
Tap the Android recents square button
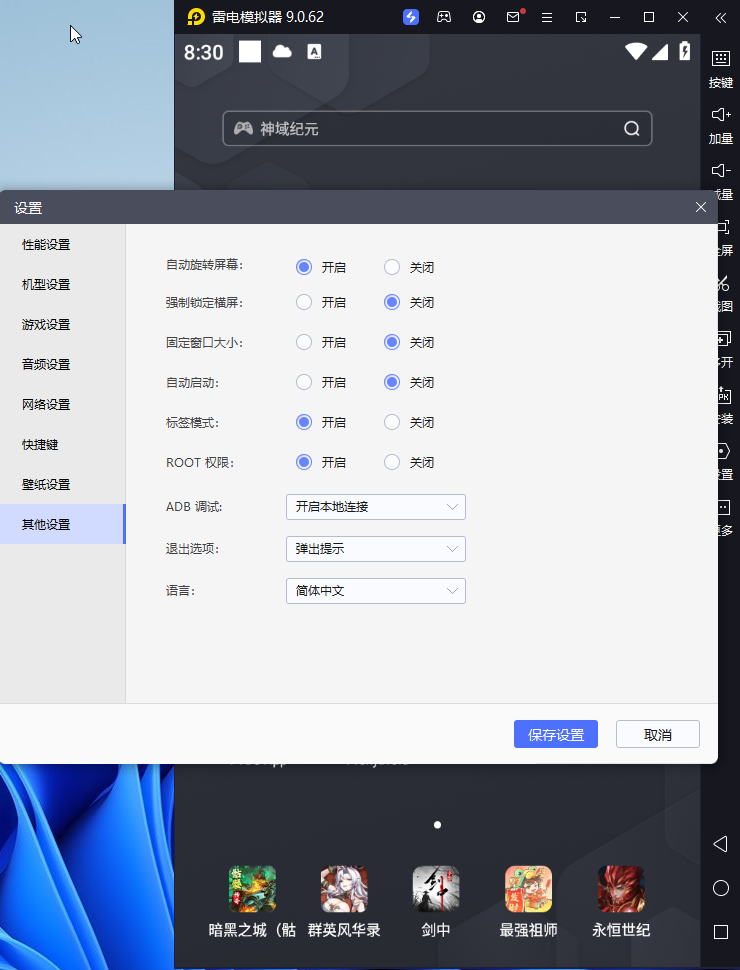click(721, 932)
